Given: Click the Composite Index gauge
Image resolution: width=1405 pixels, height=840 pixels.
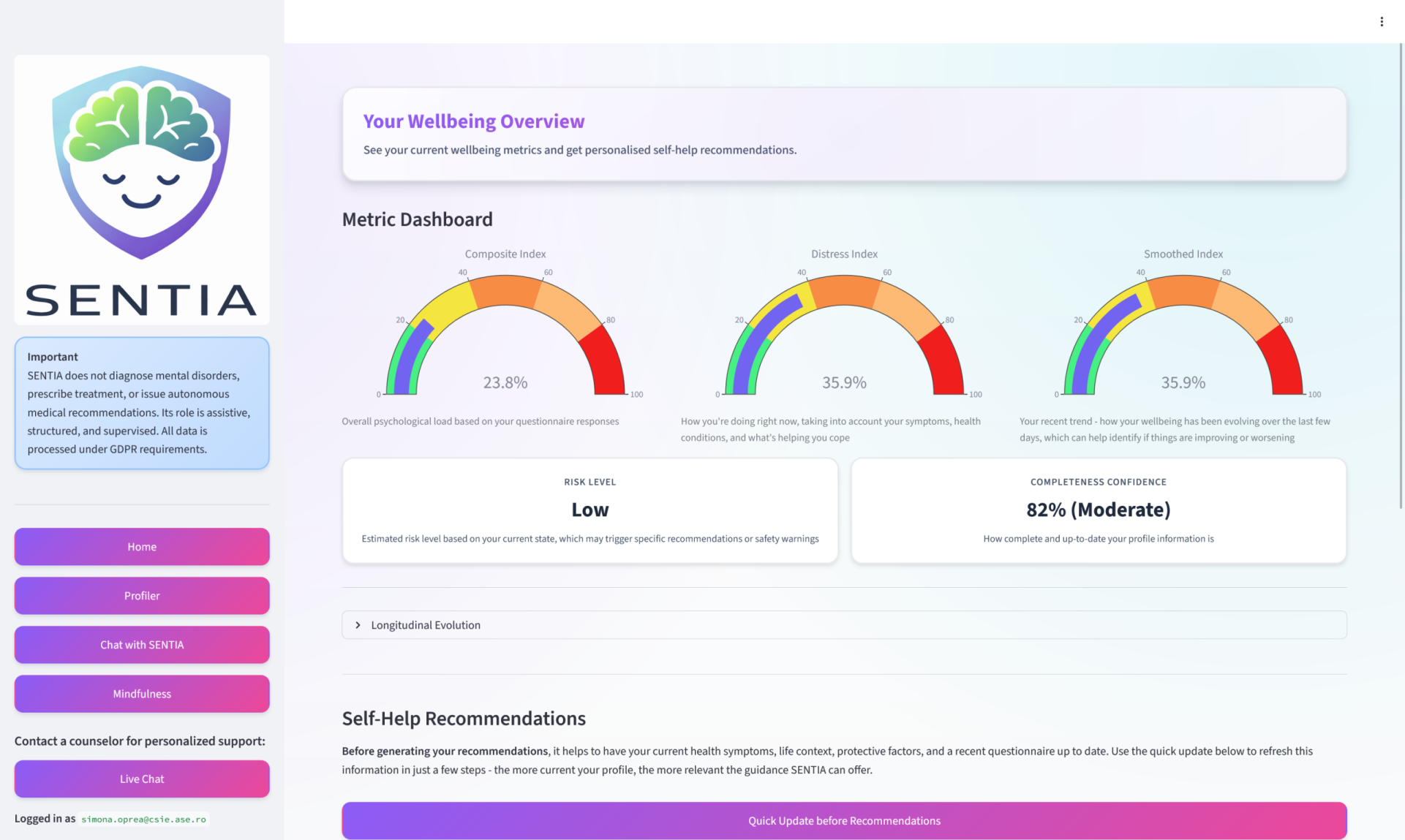Looking at the screenshot, I should (x=505, y=334).
